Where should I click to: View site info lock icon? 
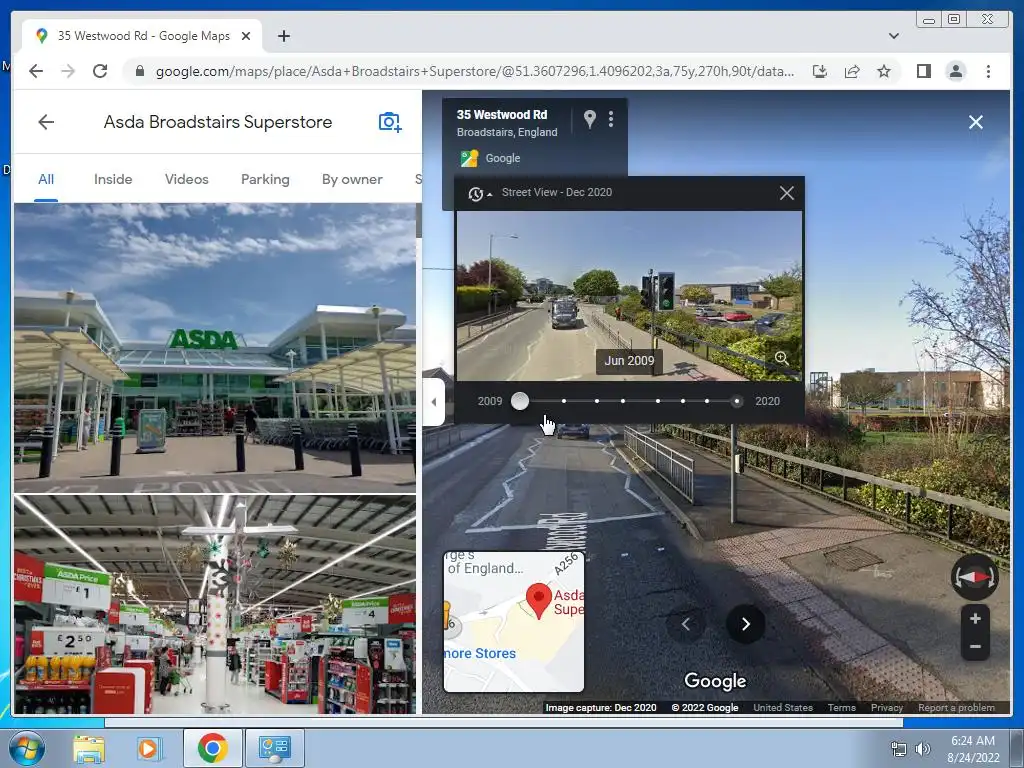(x=139, y=71)
